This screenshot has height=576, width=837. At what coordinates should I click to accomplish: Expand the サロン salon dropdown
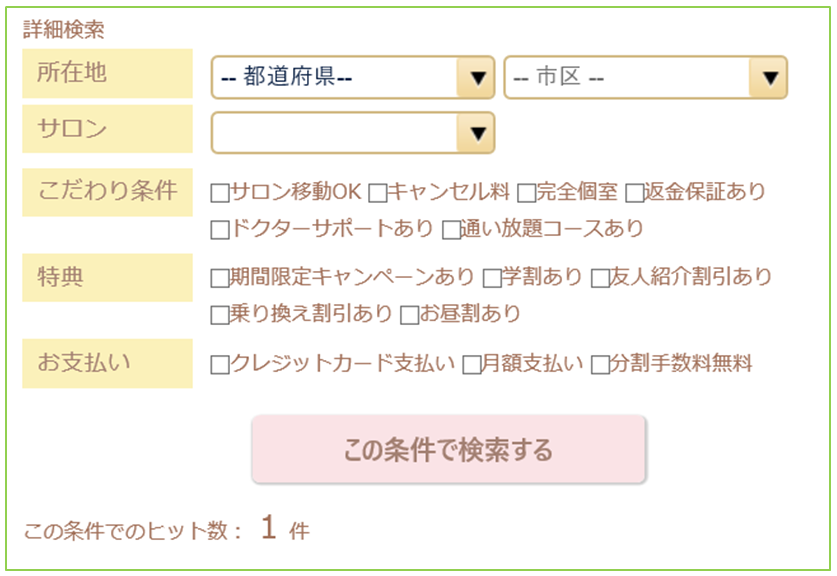pyautogui.click(x=352, y=132)
